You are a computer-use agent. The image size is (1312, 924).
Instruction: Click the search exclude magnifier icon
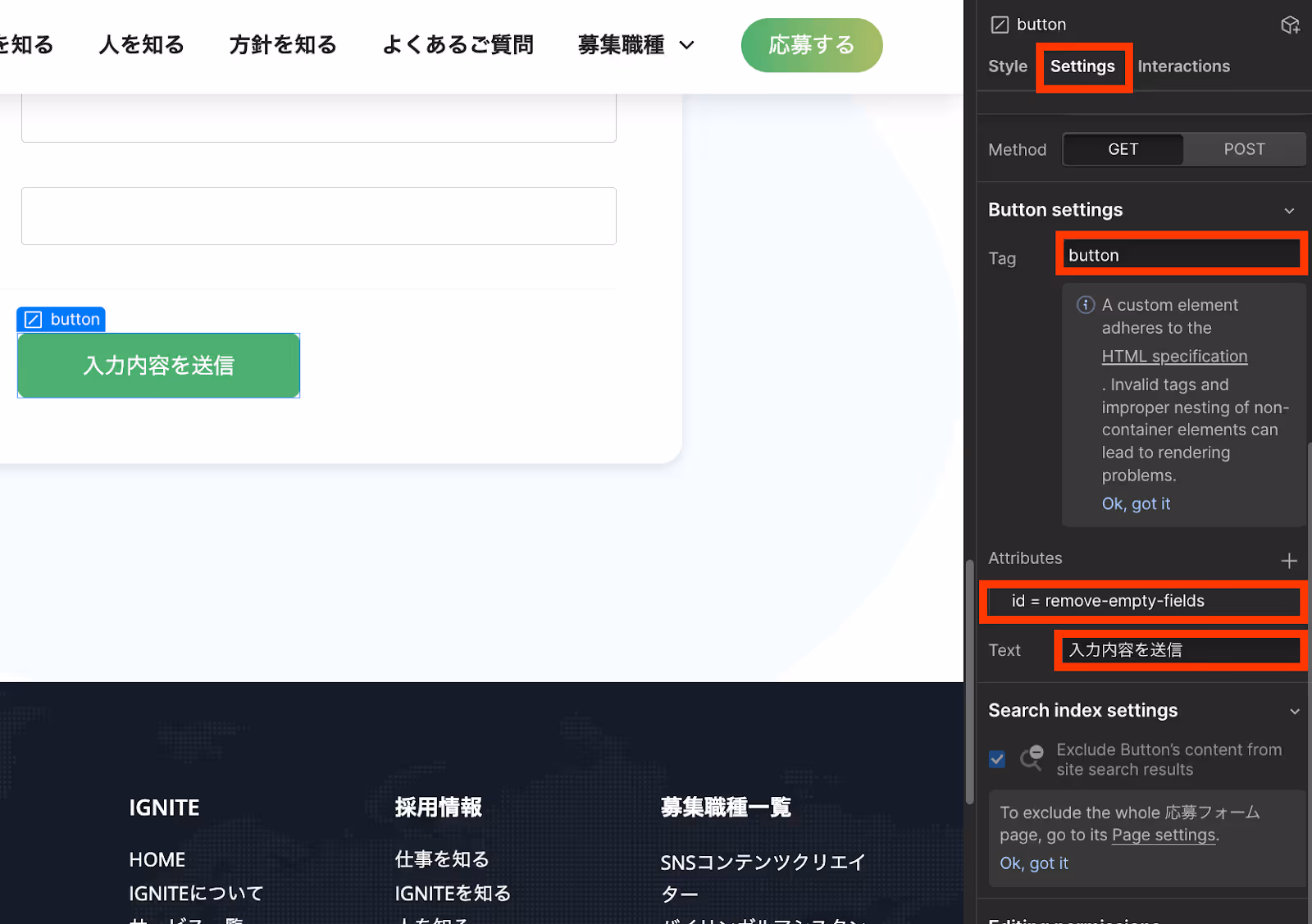click(1032, 758)
